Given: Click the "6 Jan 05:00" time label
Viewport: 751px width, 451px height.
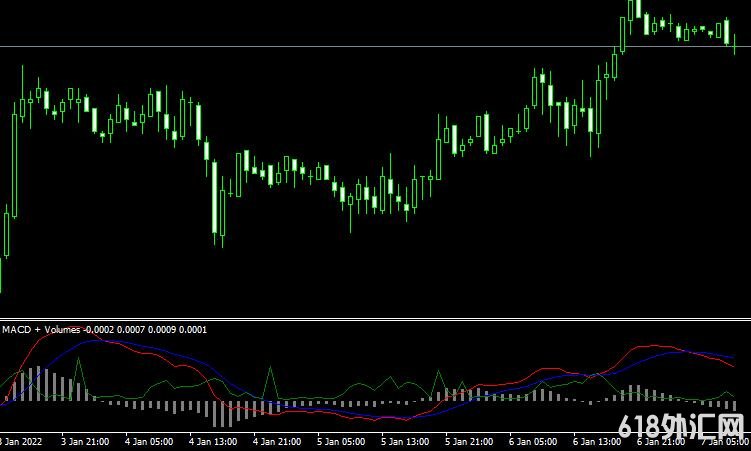Looking at the screenshot, I should (x=533, y=441).
